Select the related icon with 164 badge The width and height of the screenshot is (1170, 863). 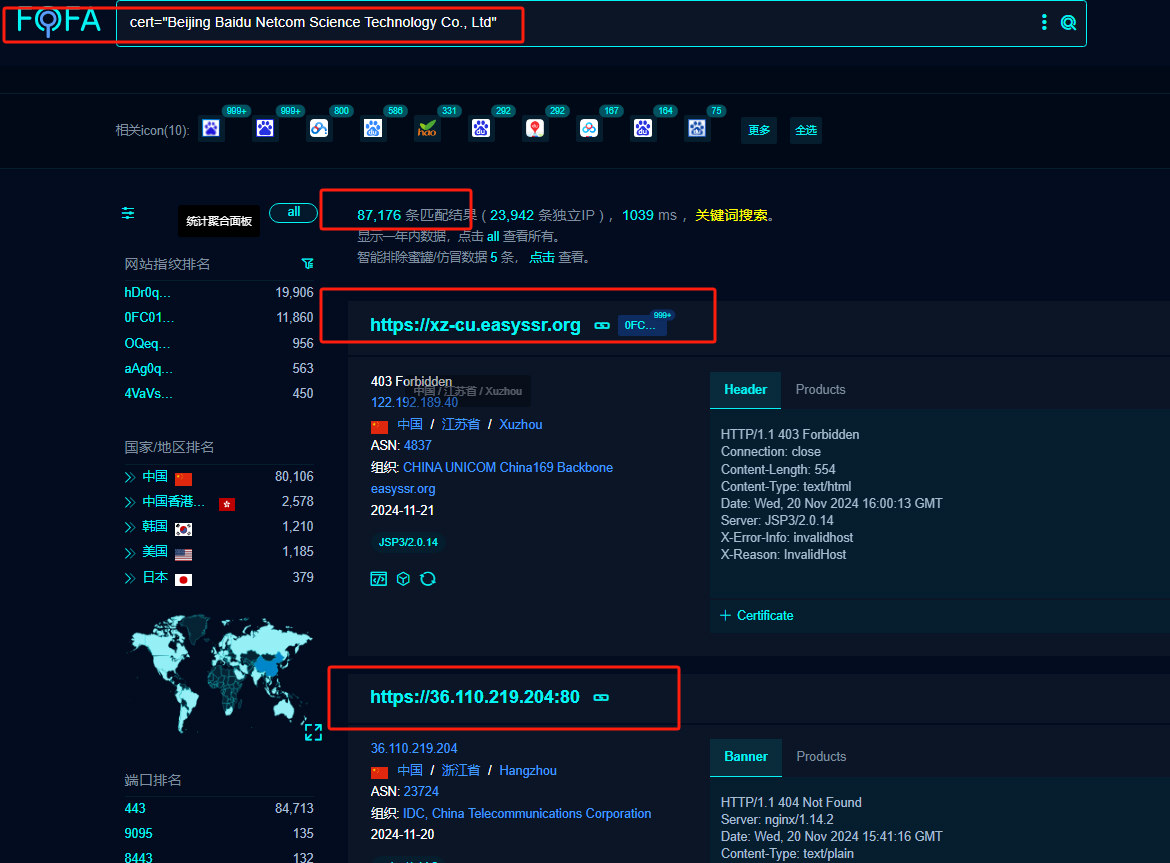click(x=643, y=129)
